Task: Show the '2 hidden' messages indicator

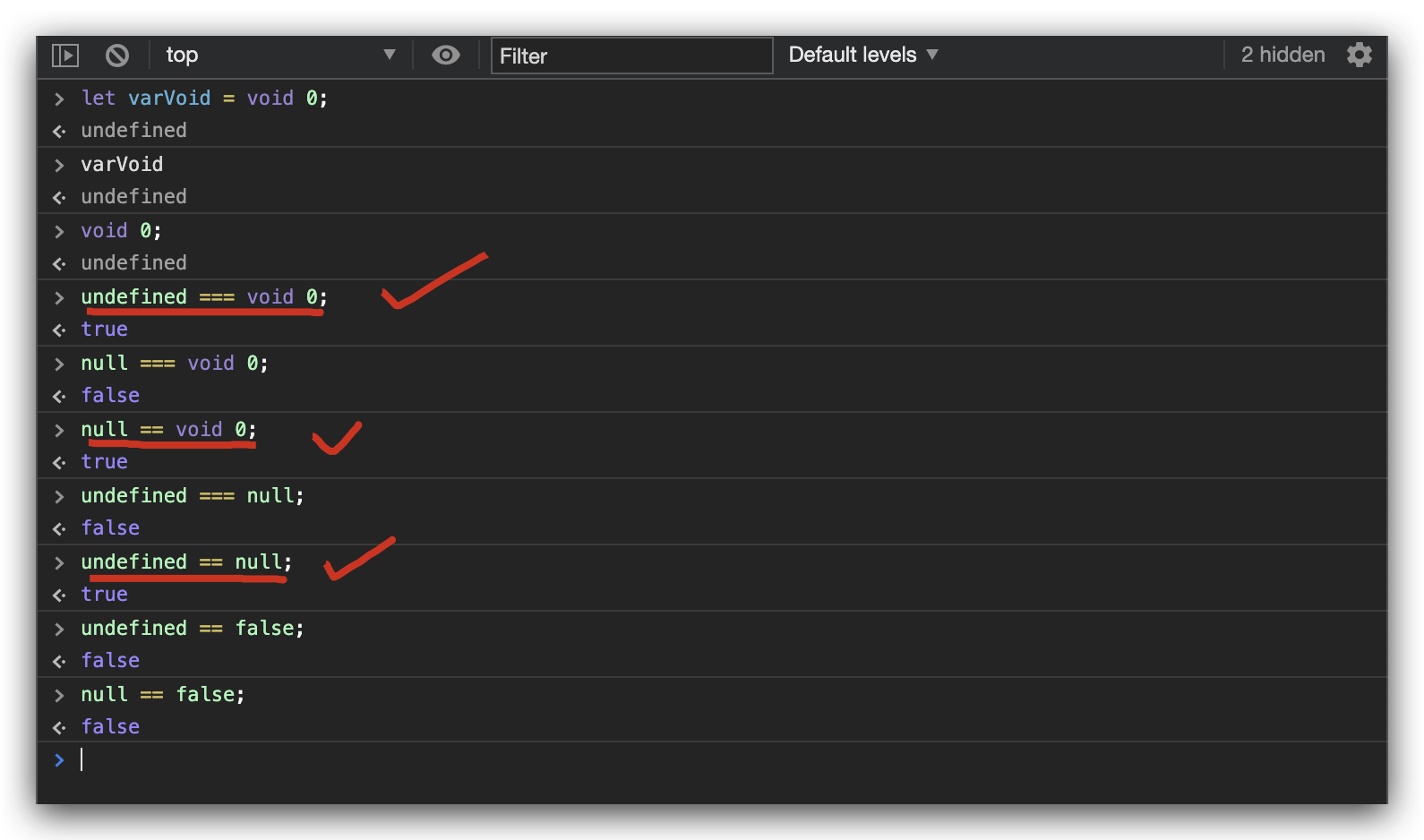Action: (1282, 55)
